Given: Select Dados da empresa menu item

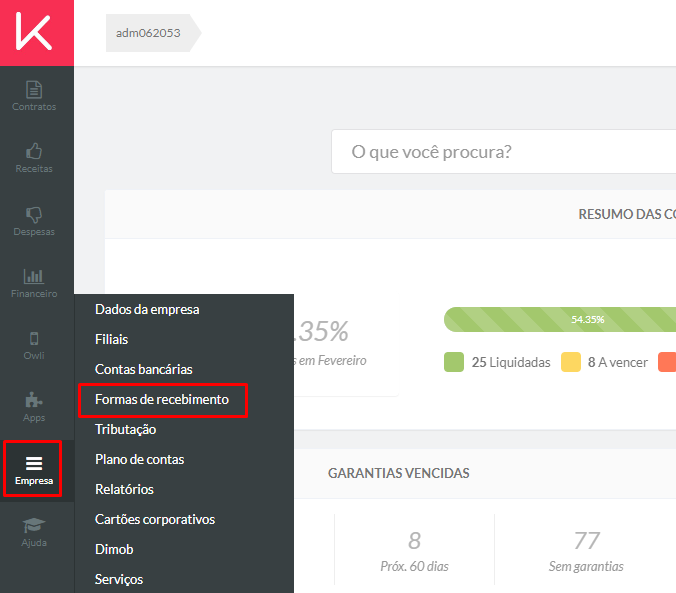Looking at the screenshot, I should click(x=147, y=310).
